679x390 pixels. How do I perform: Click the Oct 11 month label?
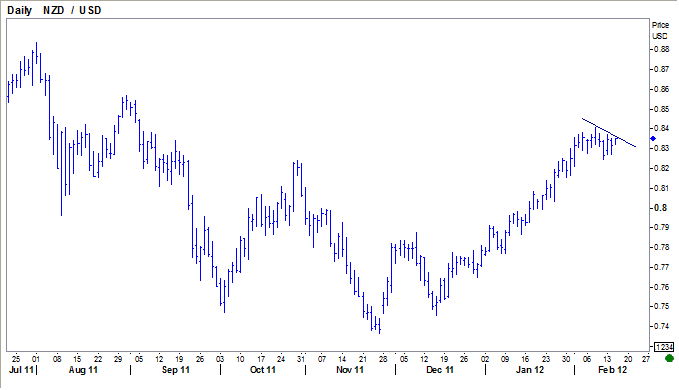click(263, 370)
